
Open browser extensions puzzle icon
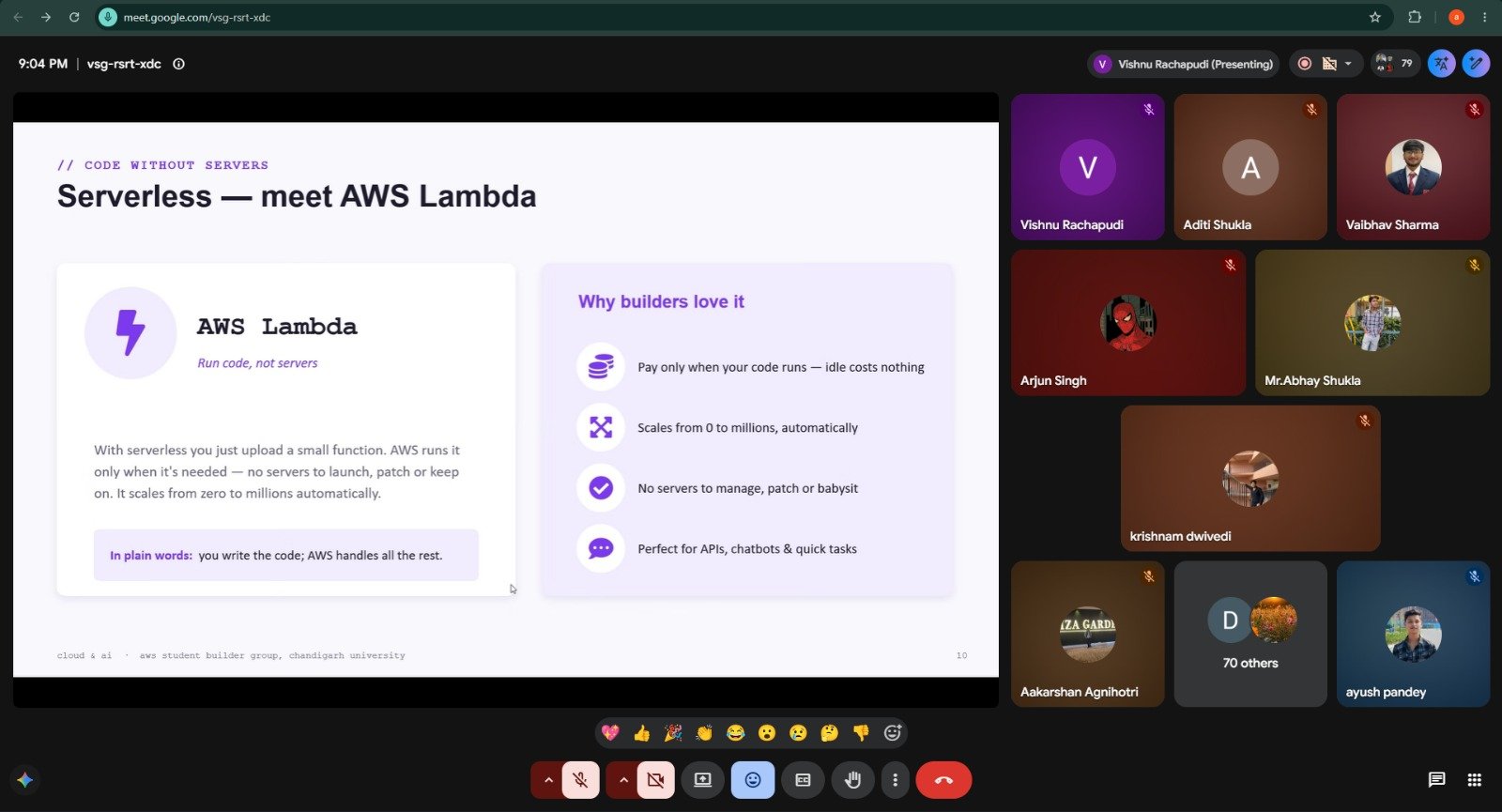pos(1415,17)
